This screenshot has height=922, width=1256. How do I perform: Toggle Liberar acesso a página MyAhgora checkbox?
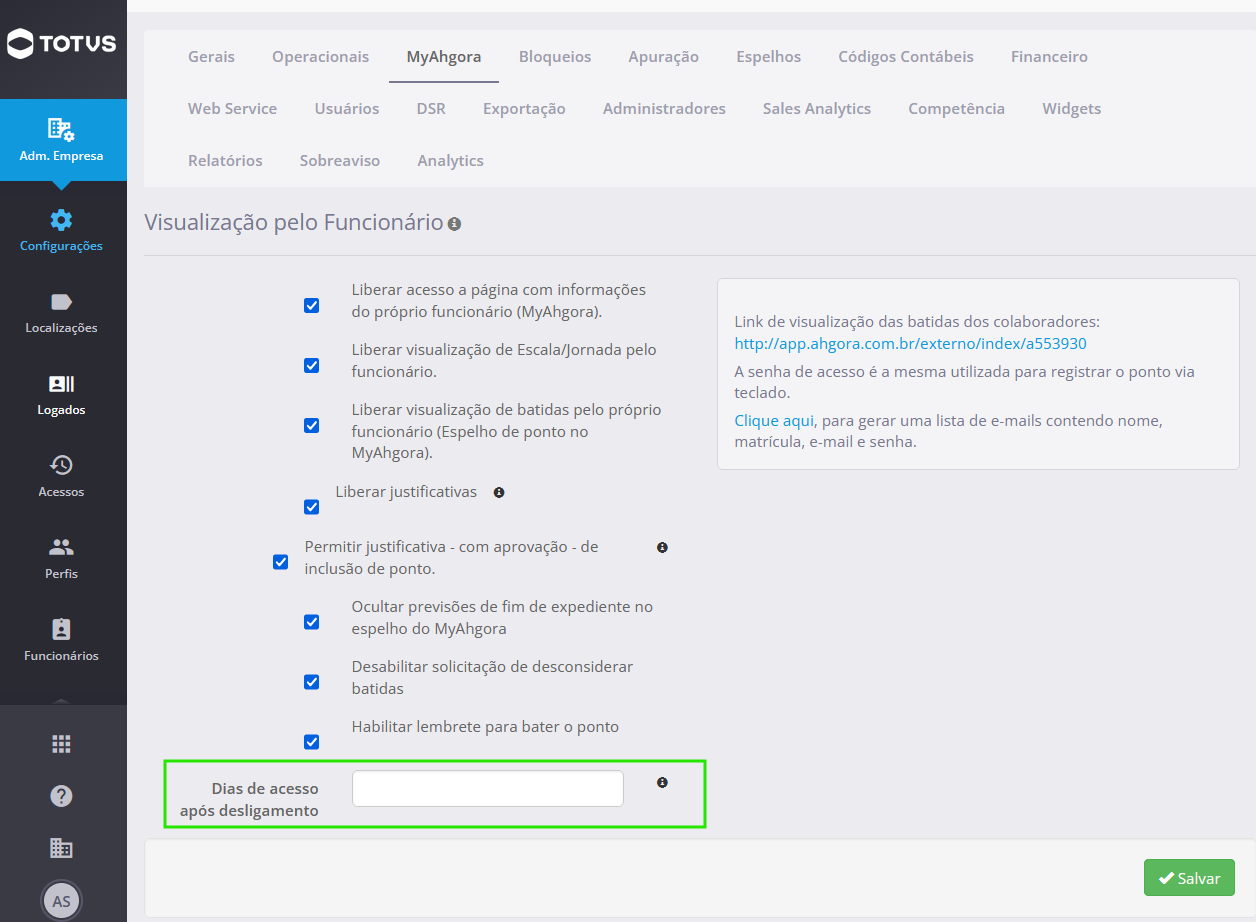311,306
